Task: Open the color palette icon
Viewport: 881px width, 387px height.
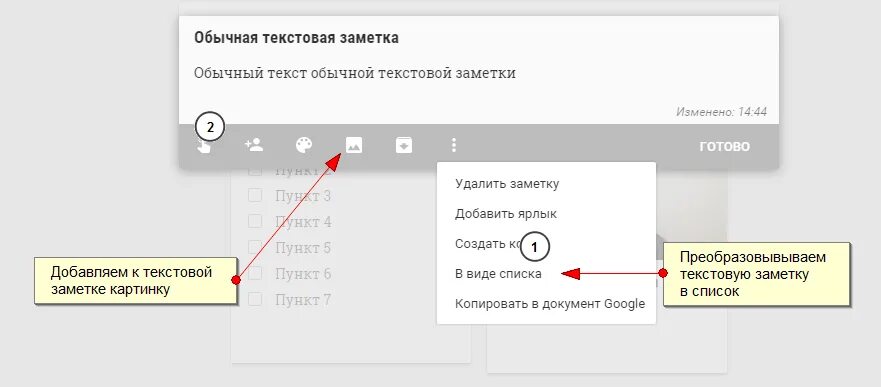Action: (303, 145)
